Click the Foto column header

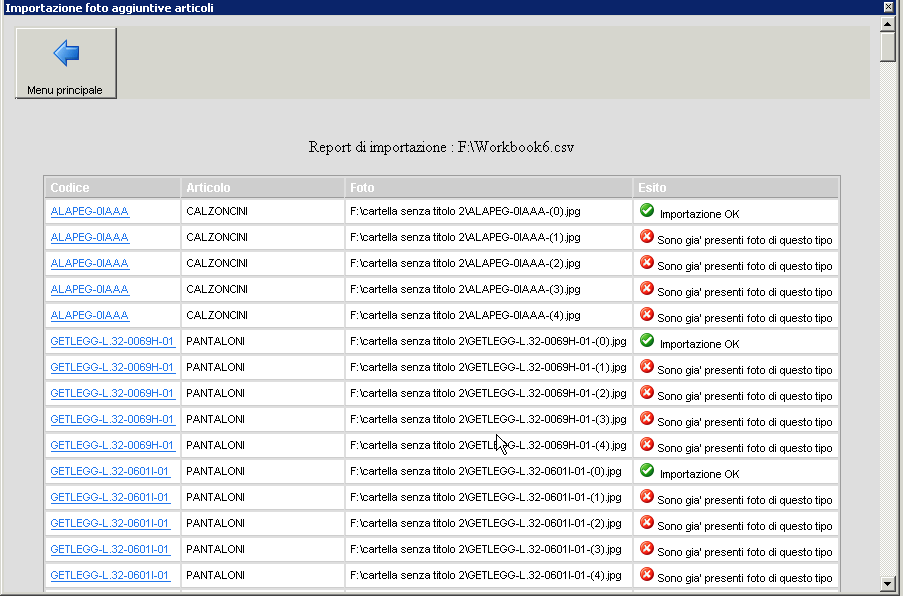pyautogui.click(x=488, y=188)
